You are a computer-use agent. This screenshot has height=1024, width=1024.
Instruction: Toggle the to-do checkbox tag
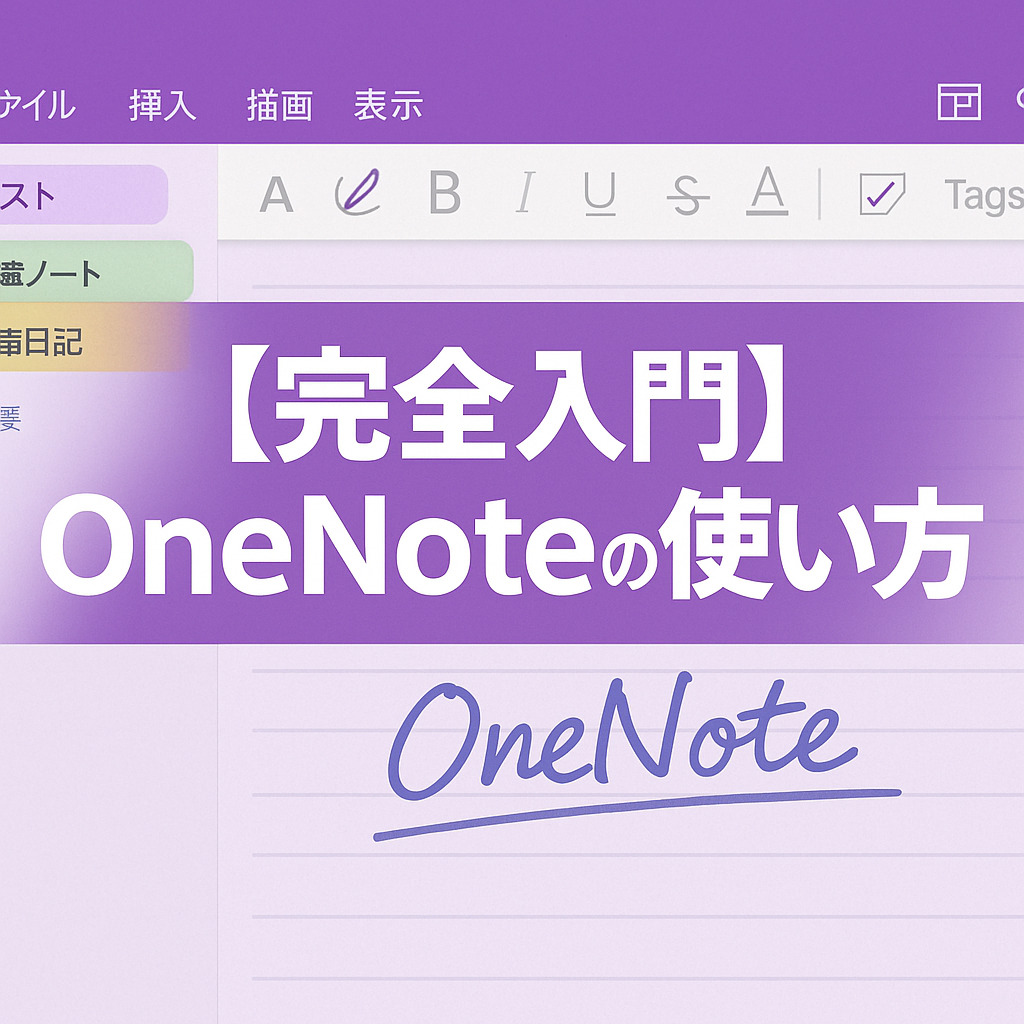[882, 193]
